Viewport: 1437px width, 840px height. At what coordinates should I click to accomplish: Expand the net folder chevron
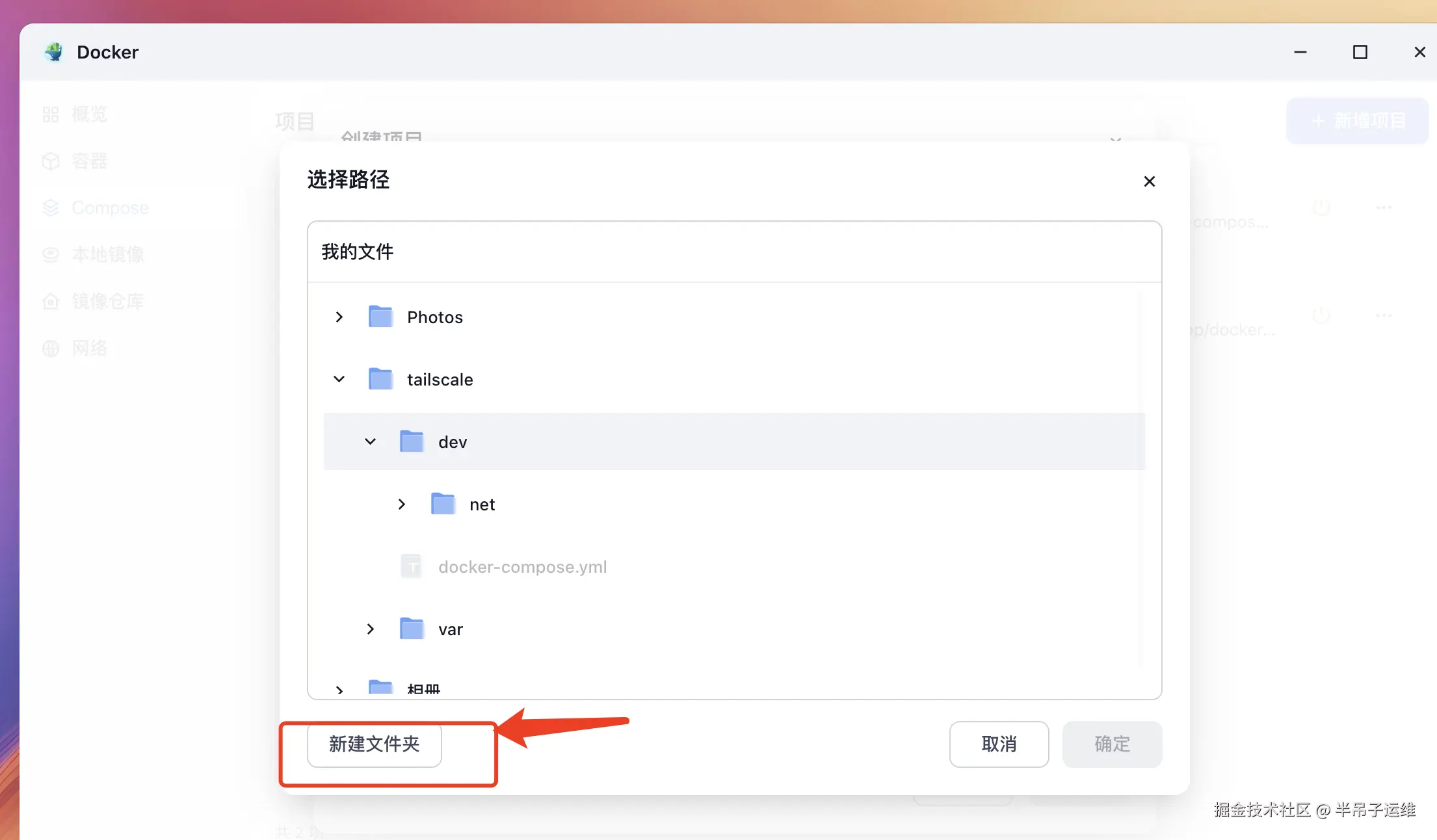(401, 504)
